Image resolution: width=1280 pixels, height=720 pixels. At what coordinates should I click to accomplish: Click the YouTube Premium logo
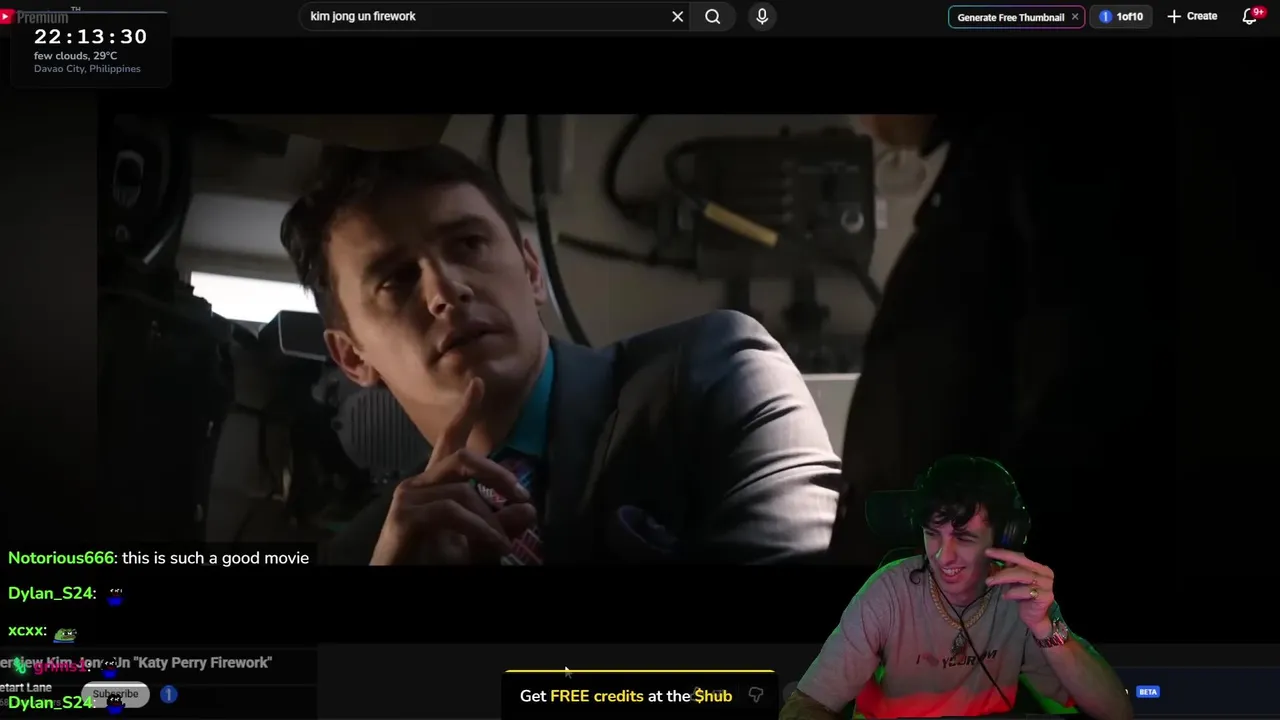[35, 17]
